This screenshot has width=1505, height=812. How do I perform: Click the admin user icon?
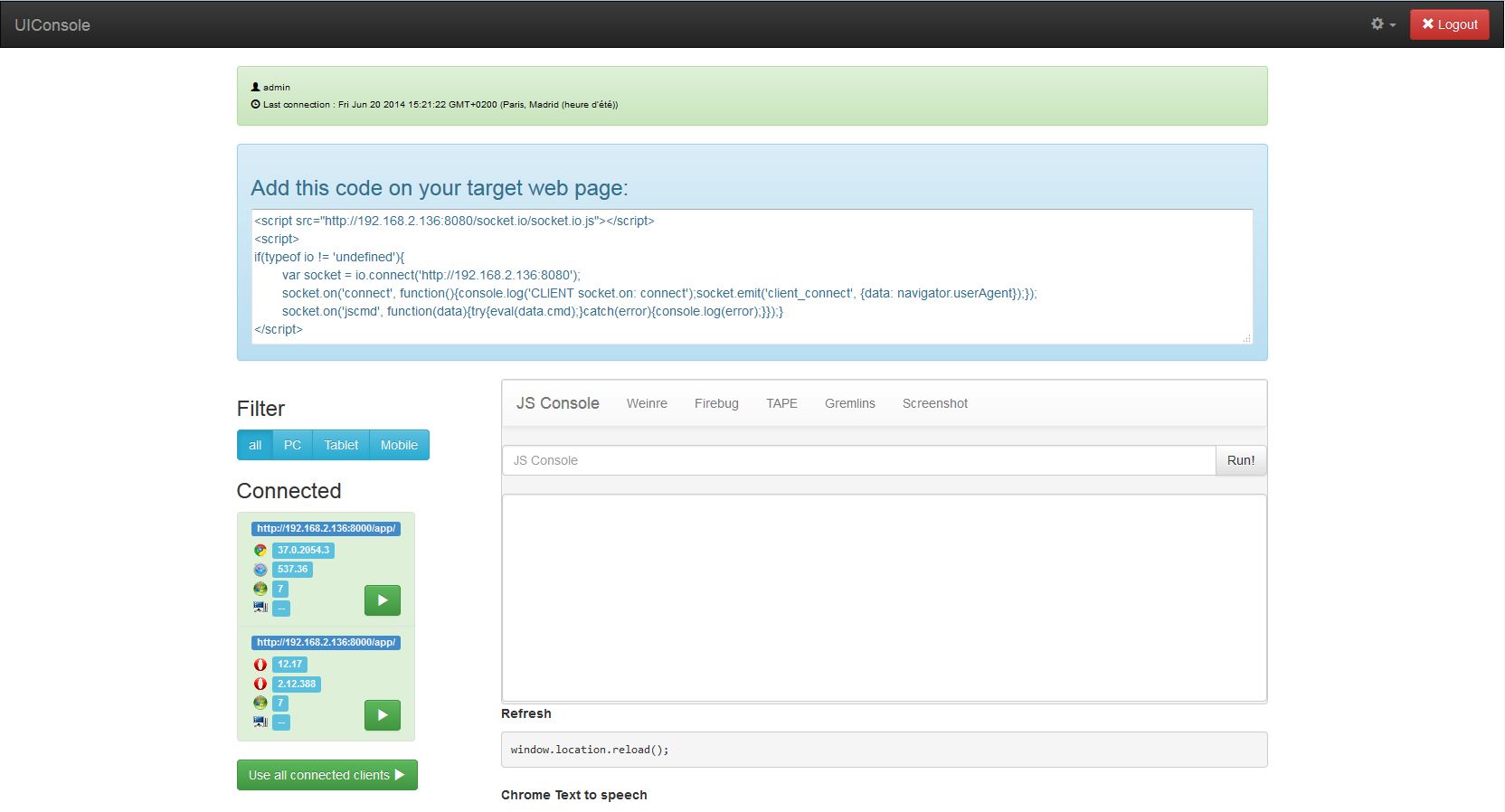pos(256,87)
